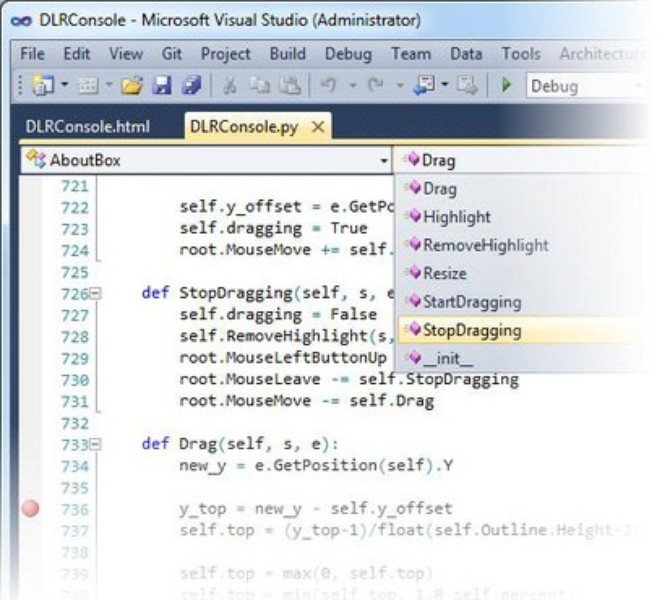Click the 'self.dragging = False' line

[278, 315]
